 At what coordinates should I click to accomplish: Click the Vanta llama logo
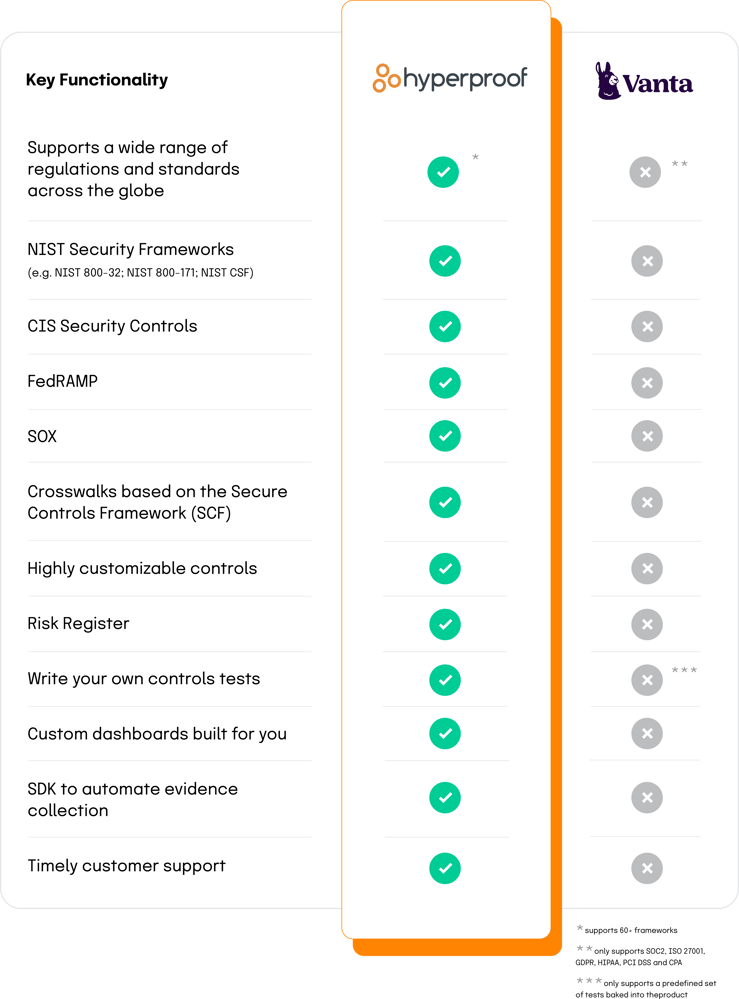(645, 81)
